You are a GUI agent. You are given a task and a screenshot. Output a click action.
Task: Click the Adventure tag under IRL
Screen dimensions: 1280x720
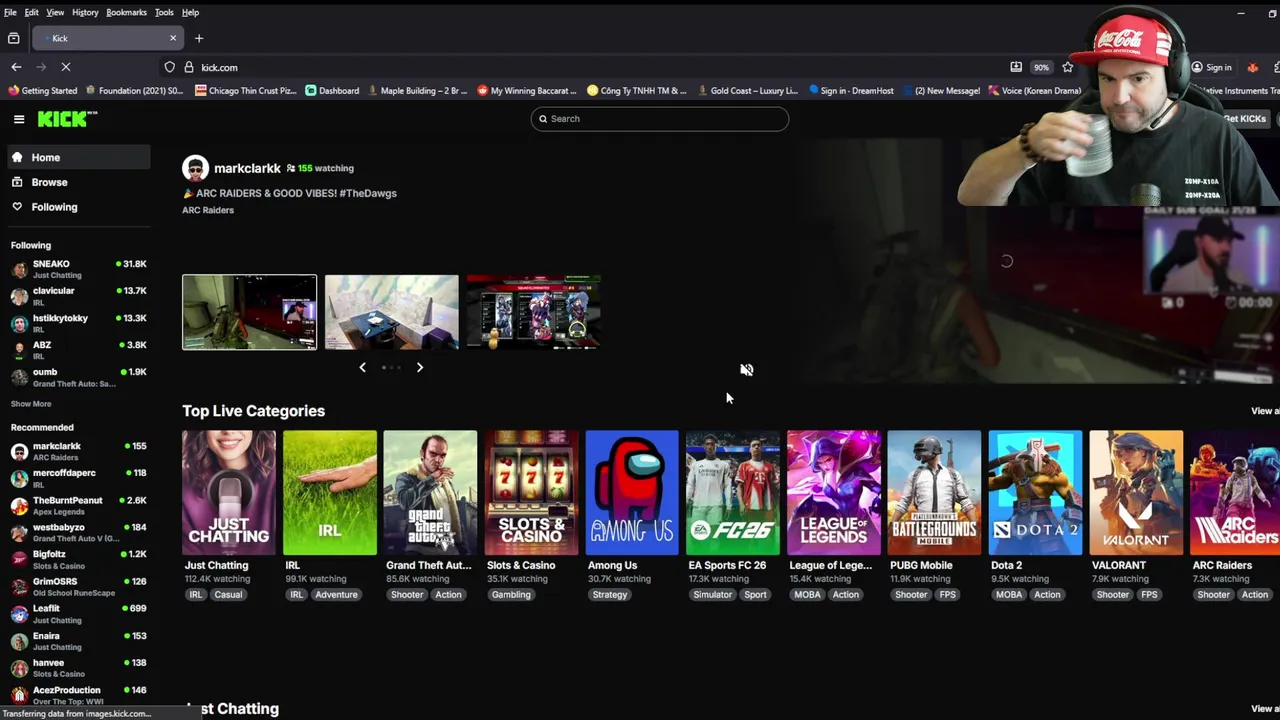click(336, 595)
